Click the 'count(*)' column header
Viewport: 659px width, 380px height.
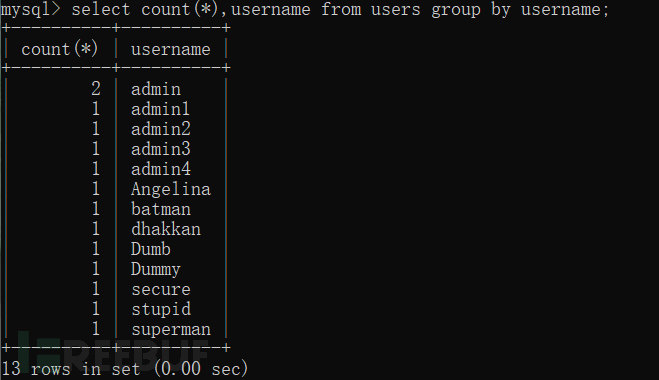pos(60,49)
